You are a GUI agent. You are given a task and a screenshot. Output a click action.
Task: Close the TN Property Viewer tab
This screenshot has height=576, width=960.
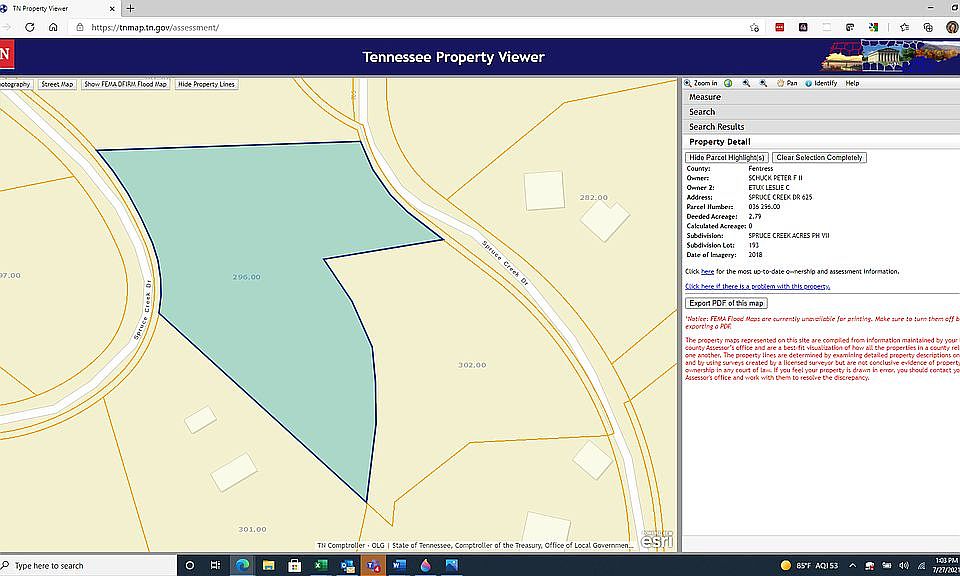point(112,9)
